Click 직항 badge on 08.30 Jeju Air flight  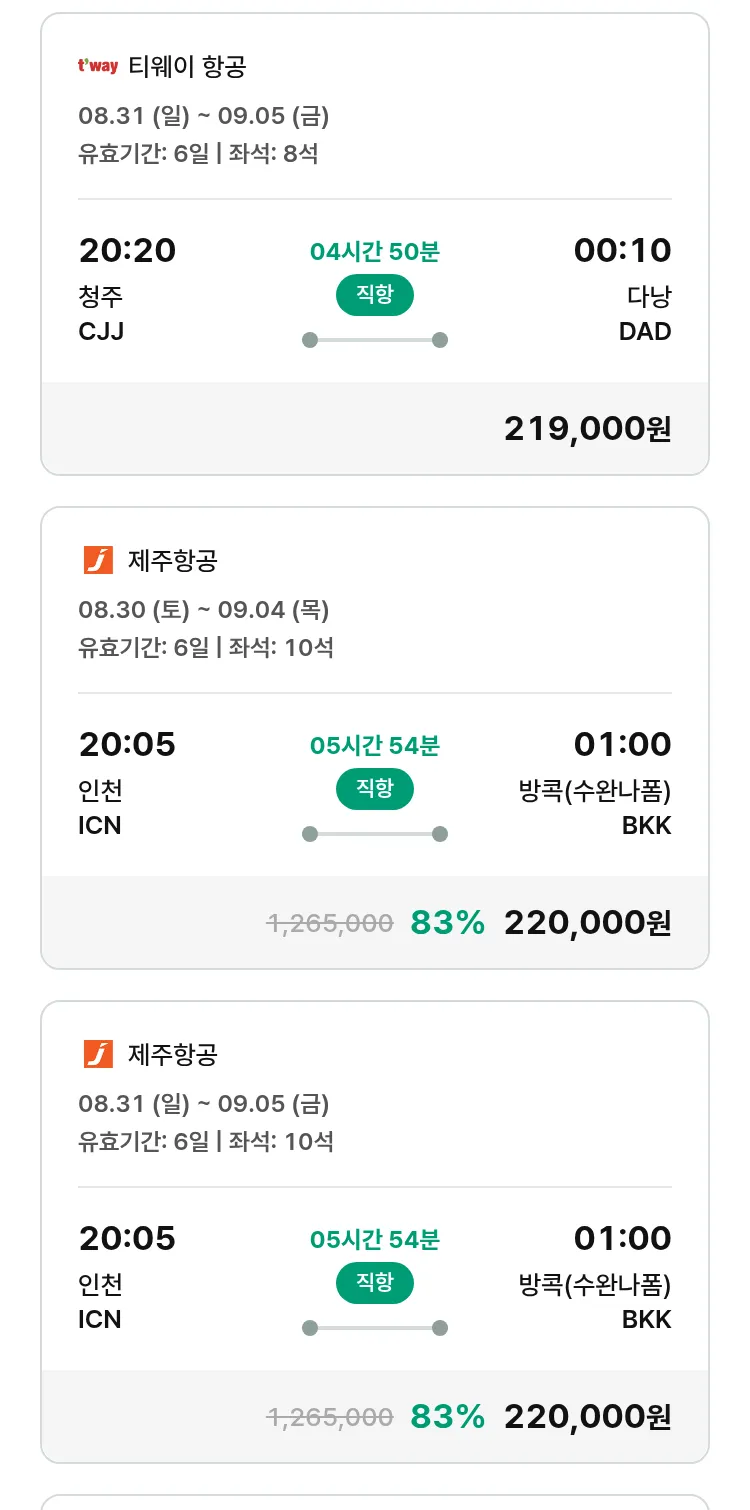(374, 790)
